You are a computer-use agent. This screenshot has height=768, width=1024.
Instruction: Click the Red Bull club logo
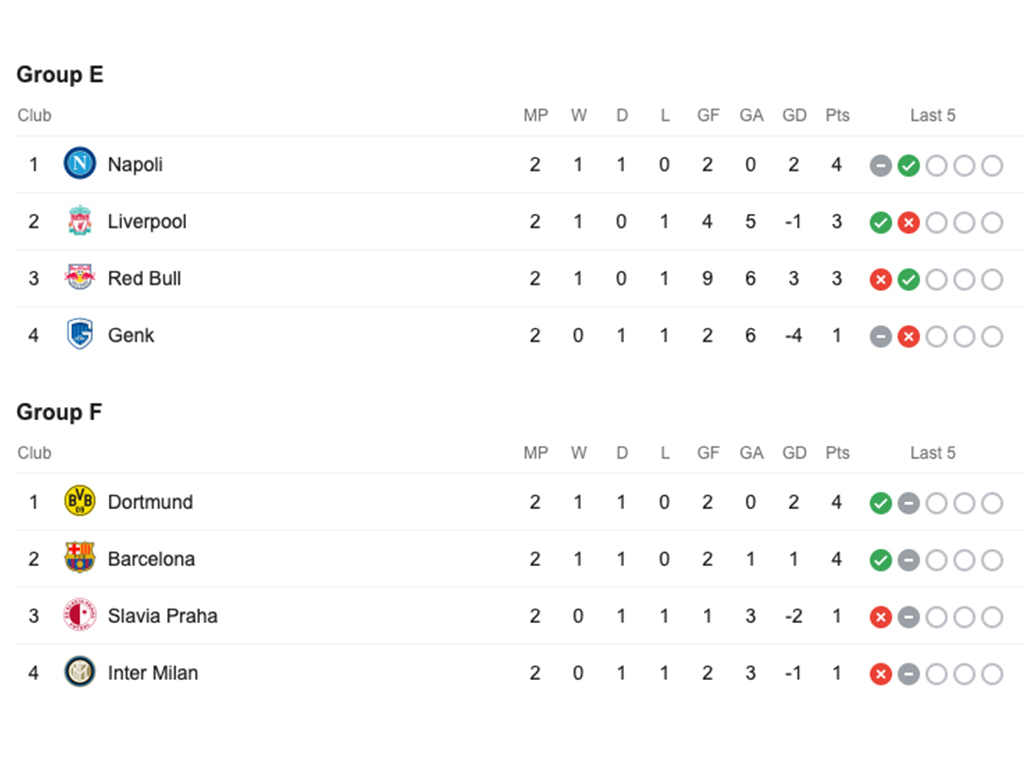tap(80, 278)
